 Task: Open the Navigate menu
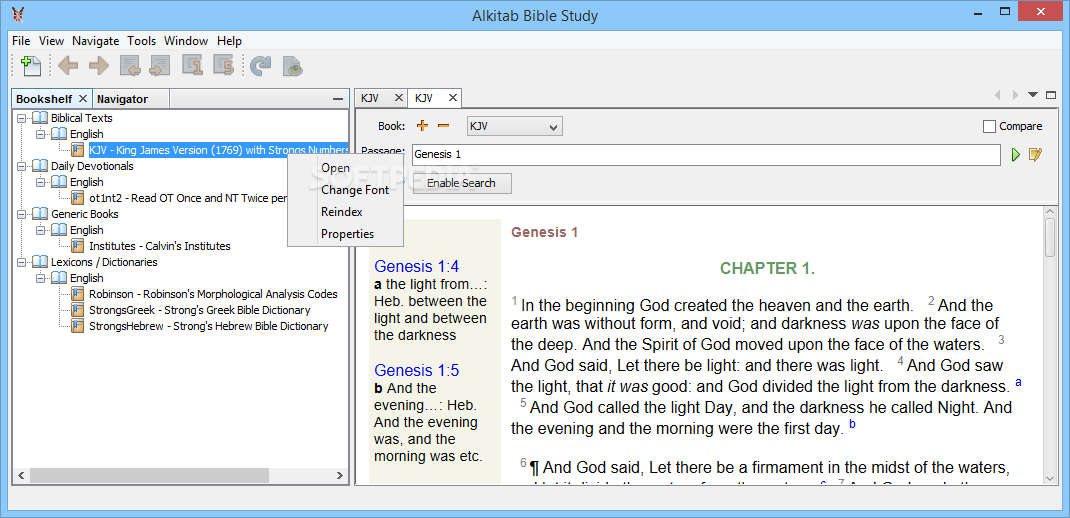[x=96, y=41]
